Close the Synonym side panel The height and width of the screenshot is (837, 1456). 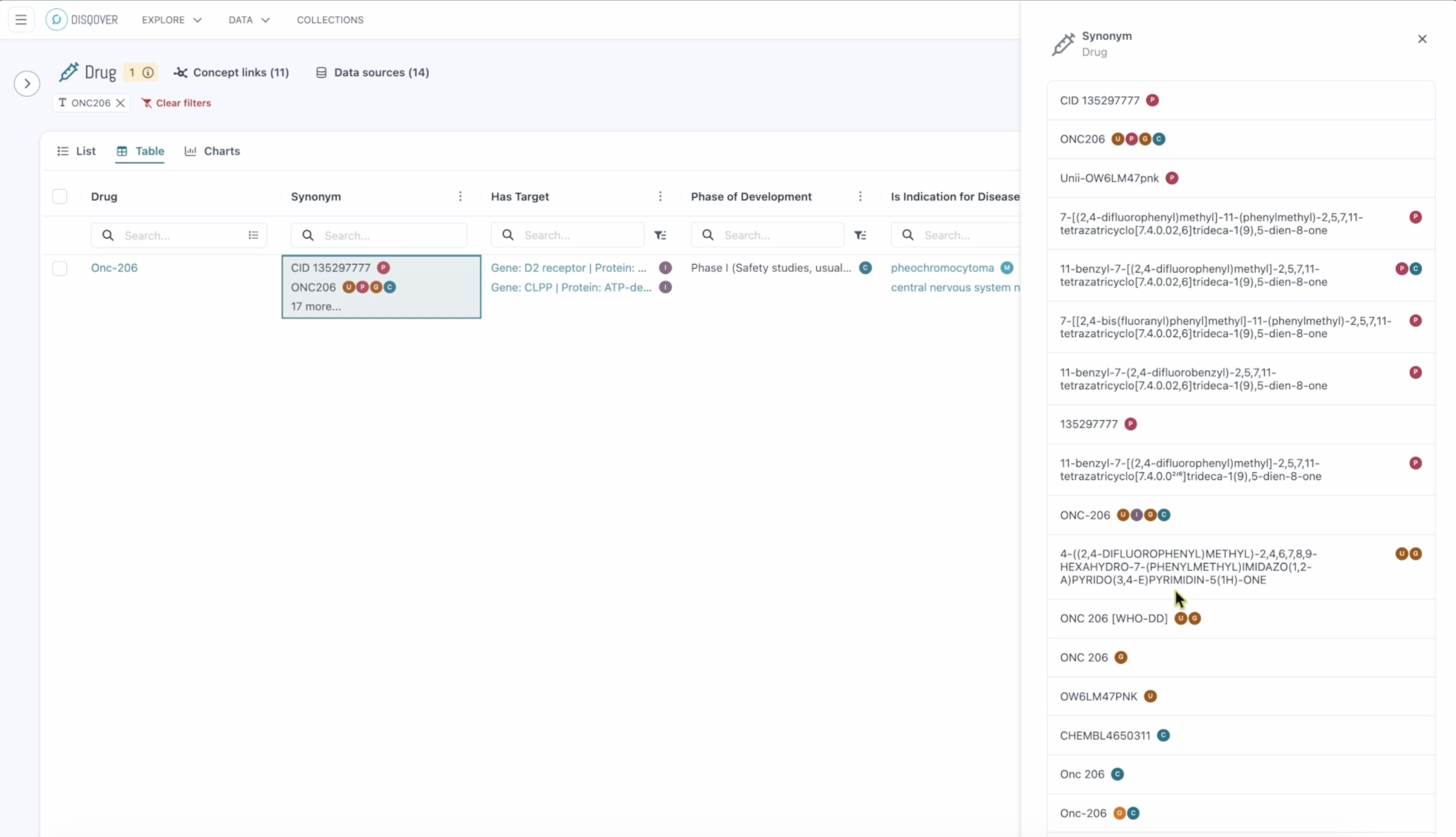pyautogui.click(x=1422, y=39)
